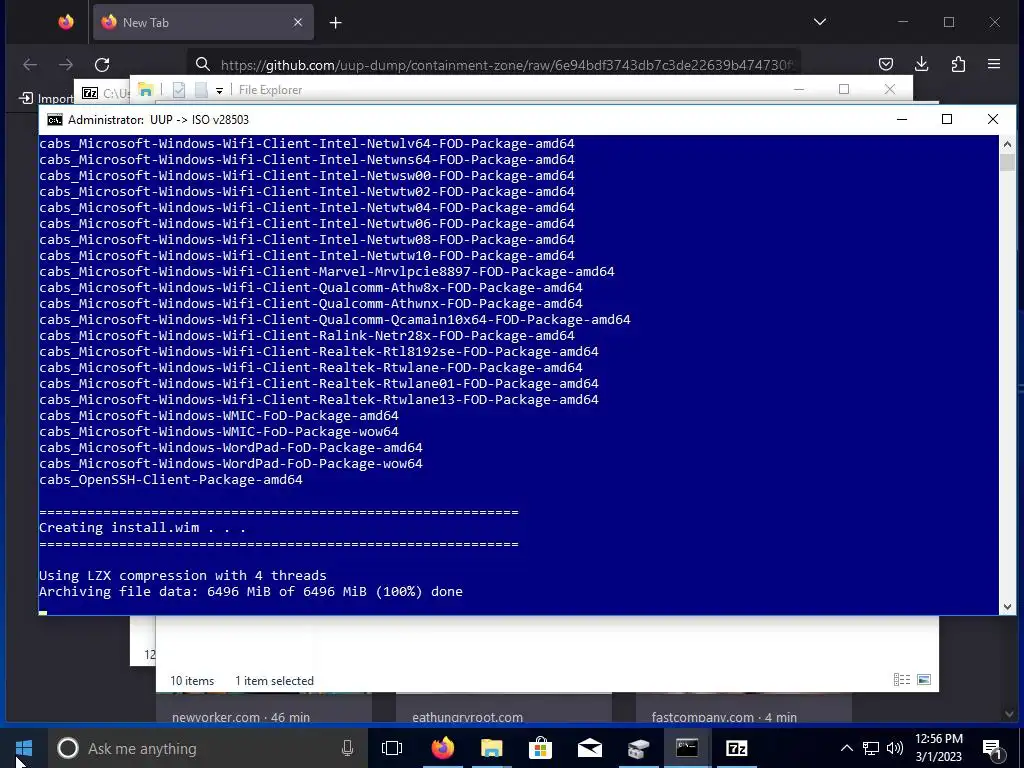Screen dimensions: 1024x768
Task: Click Cortana circle icon in search box
Action: pos(68,748)
